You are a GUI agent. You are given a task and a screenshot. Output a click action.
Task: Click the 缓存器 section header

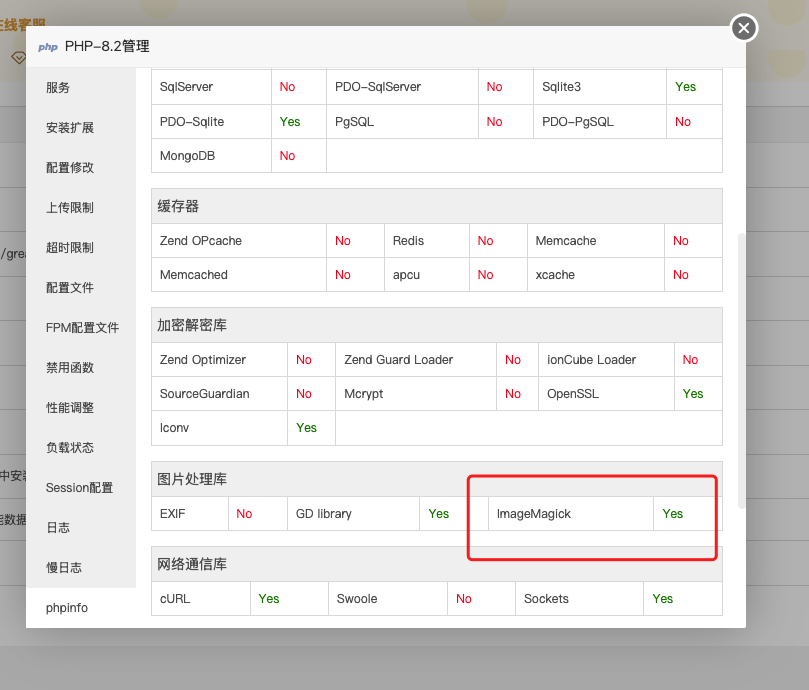pyautogui.click(x=436, y=206)
